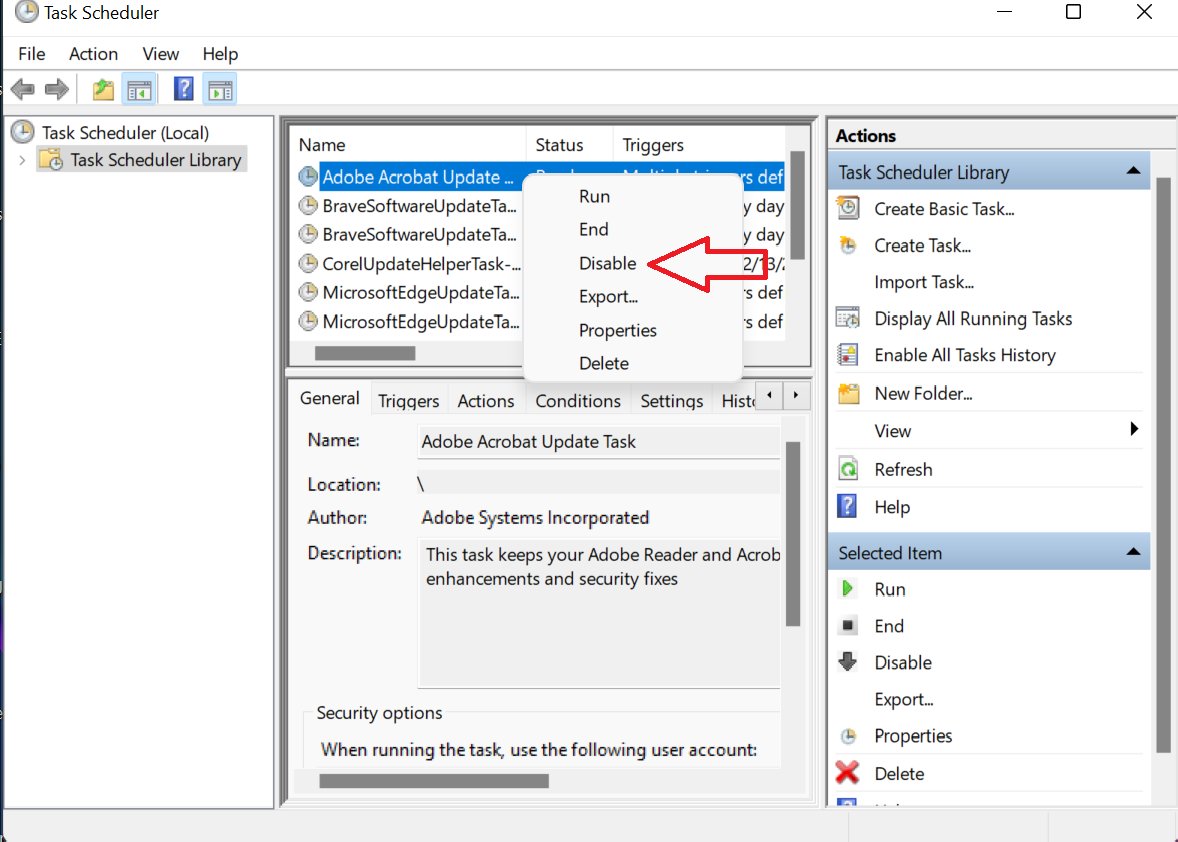
Task: Switch to the Actions tab
Action: tap(486, 400)
